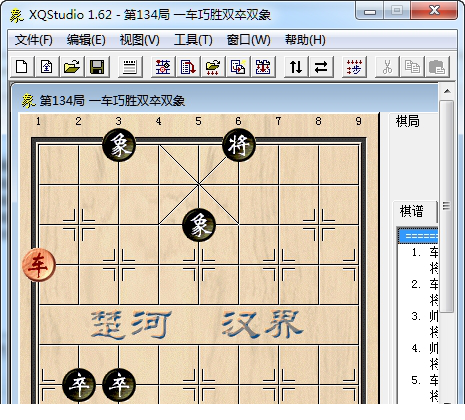The height and width of the screenshot is (420, 465).
Task: Click the new-from-template page icon
Action: 47,67
